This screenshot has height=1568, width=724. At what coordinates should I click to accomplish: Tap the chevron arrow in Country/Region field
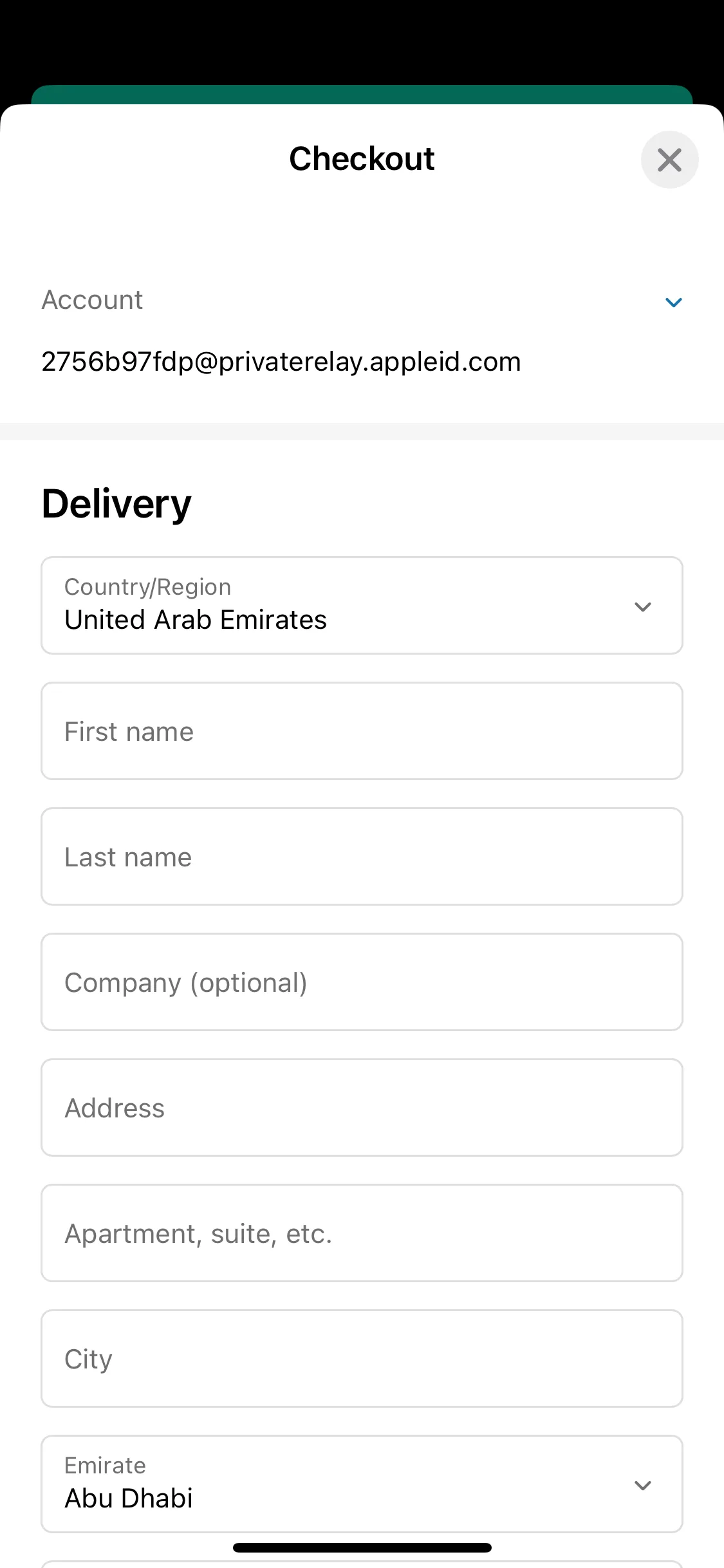click(643, 607)
